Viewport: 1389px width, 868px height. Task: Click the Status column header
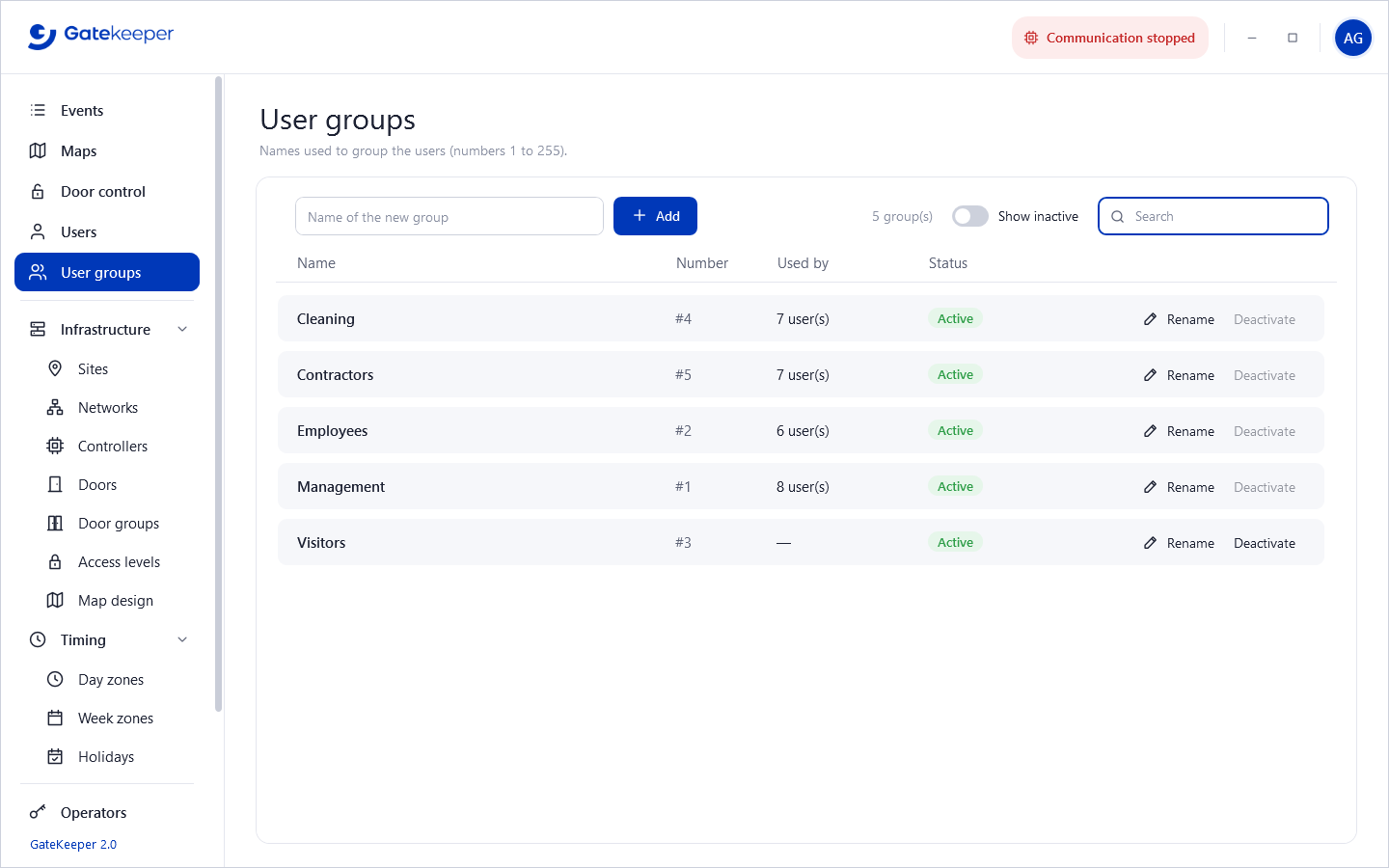[948, 263]
